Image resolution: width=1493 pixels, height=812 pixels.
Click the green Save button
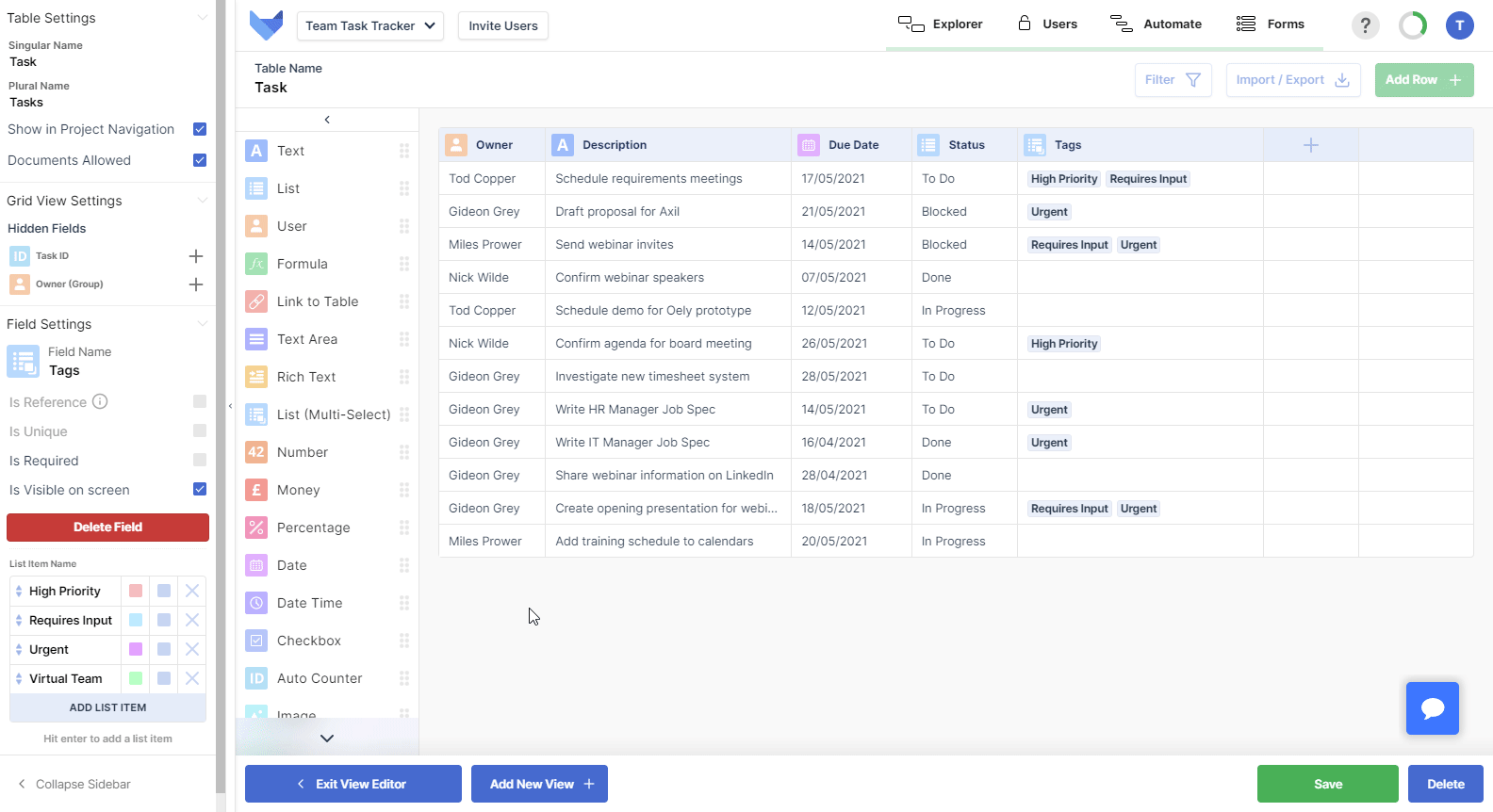(1328, 784)
